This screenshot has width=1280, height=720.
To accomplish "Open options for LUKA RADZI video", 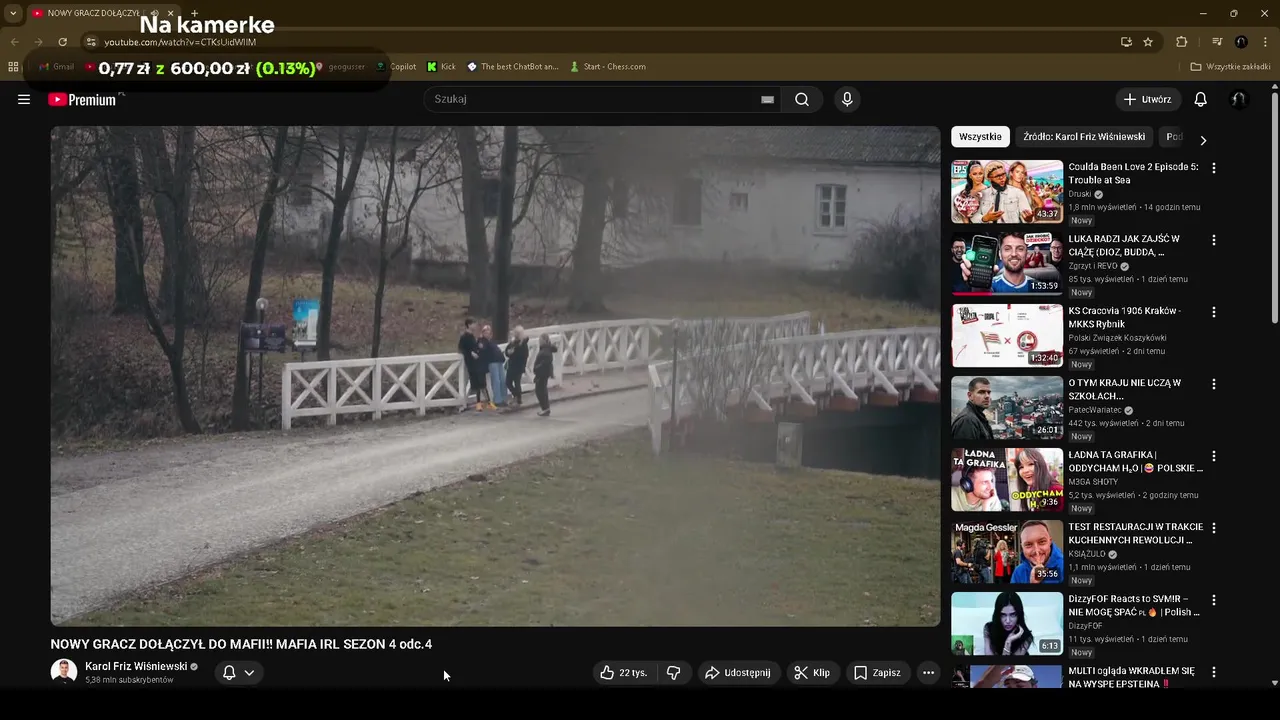I will coord(1214,240).
